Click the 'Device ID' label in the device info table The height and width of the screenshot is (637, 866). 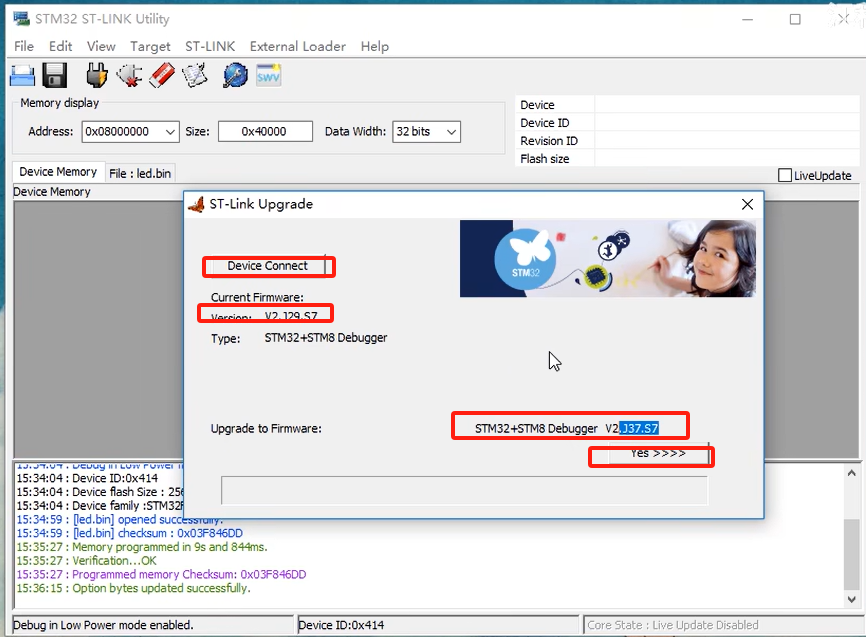[x=545, y=123]
